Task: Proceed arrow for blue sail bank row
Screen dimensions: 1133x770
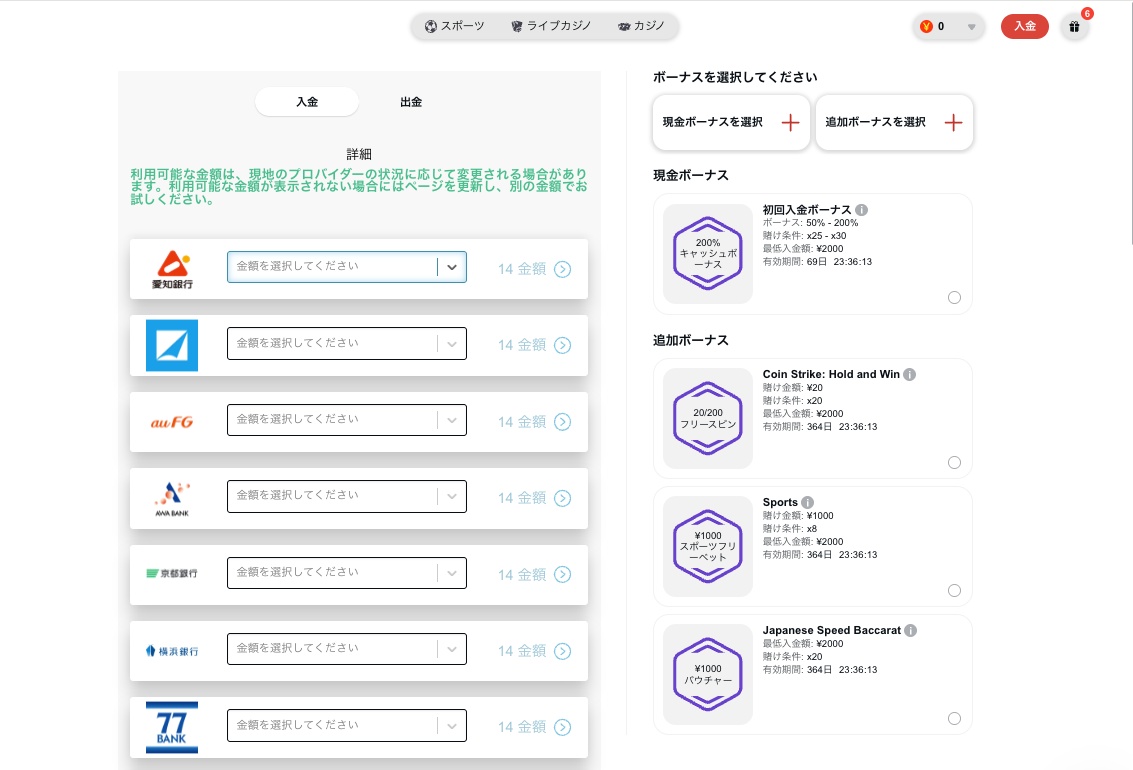Action: coord(562,345)
